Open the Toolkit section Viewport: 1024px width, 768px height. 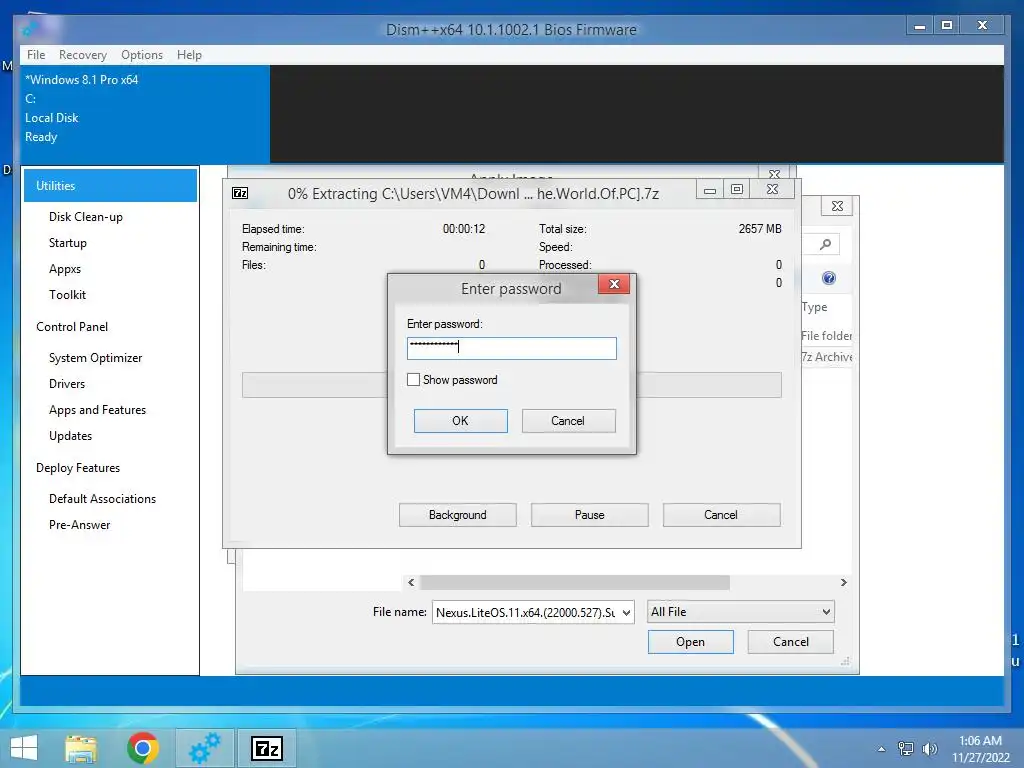(67, 295)
